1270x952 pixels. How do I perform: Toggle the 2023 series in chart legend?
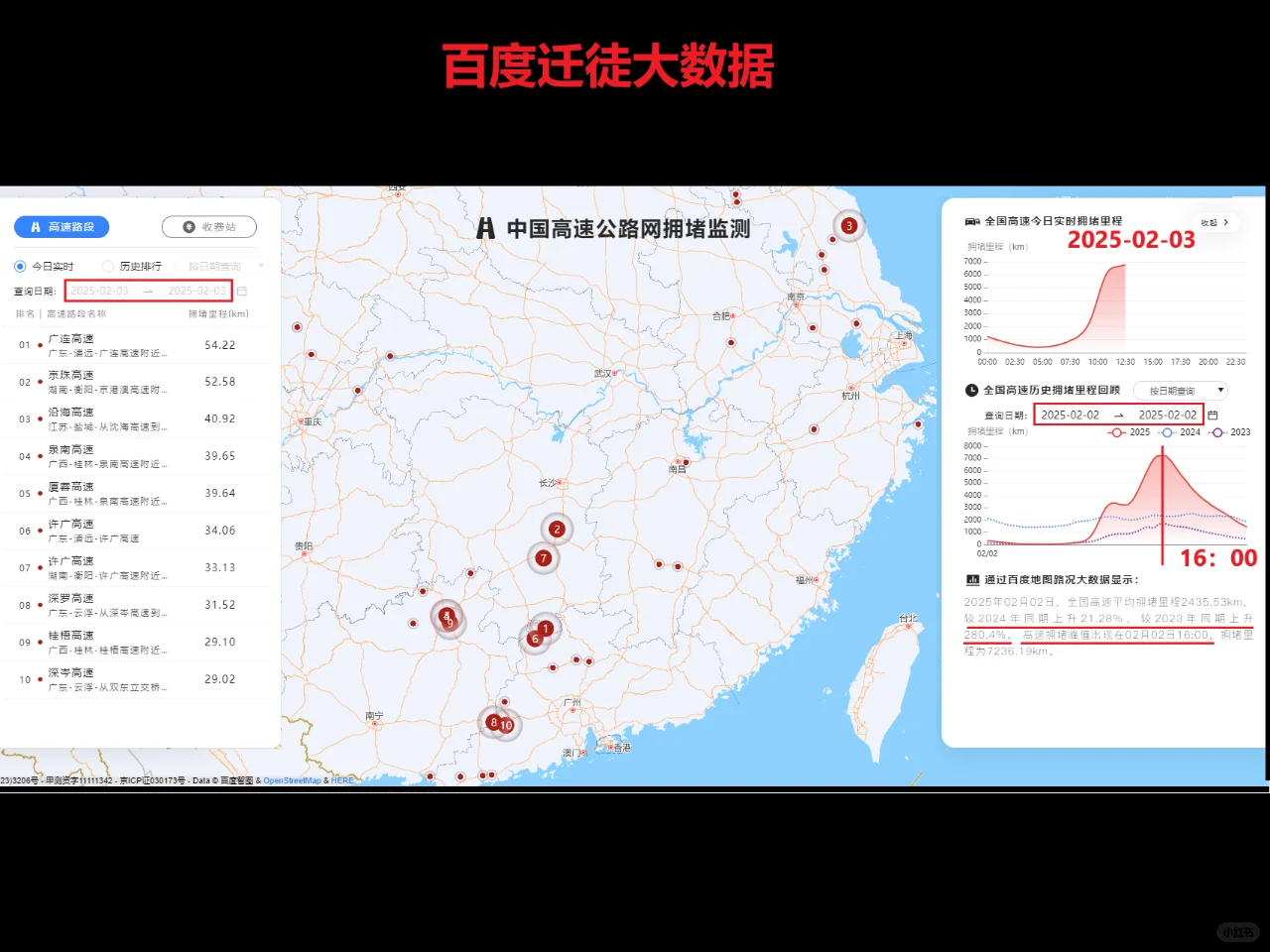1230,431
